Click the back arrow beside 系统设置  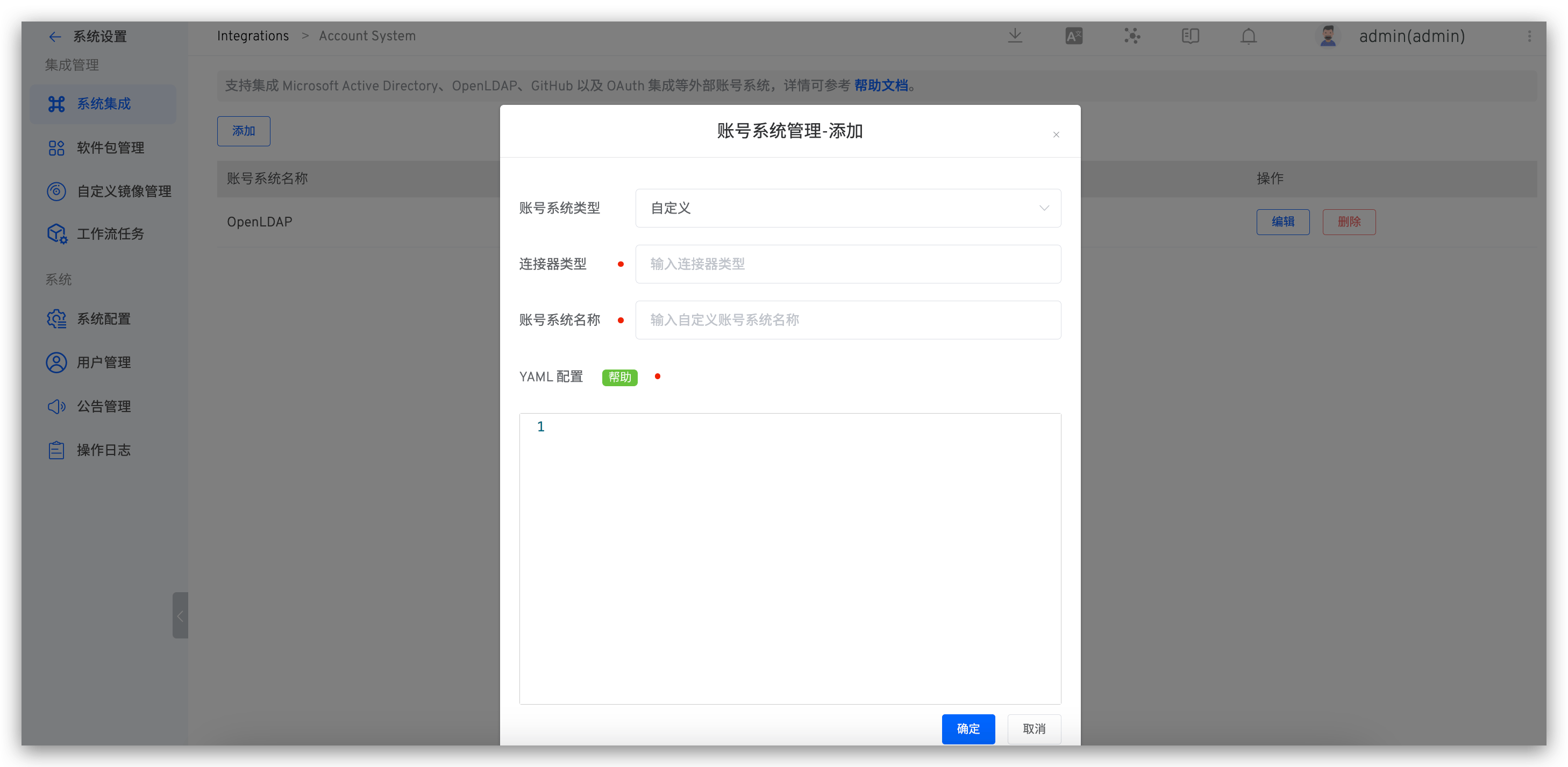click(55, 37)
